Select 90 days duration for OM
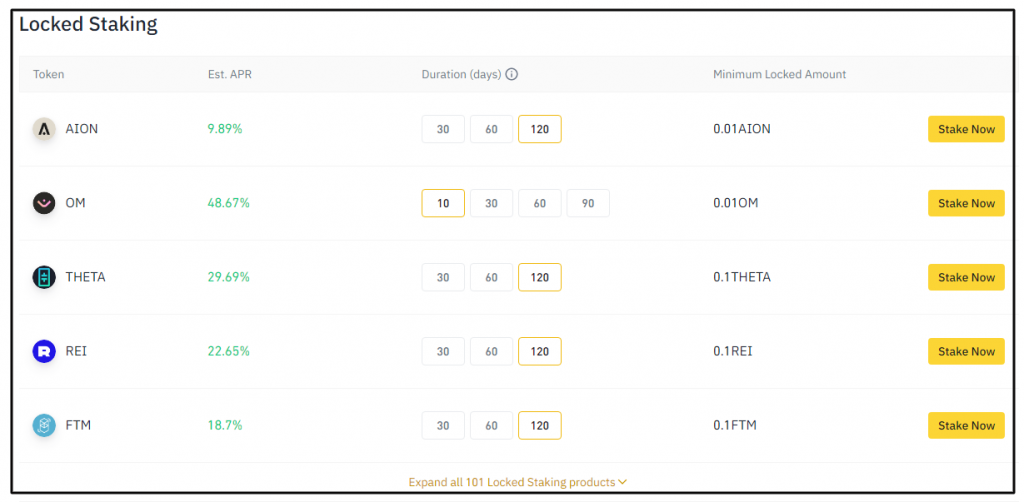The width and height of the screenshot is (1024, 502). click(x=588, y=203)
